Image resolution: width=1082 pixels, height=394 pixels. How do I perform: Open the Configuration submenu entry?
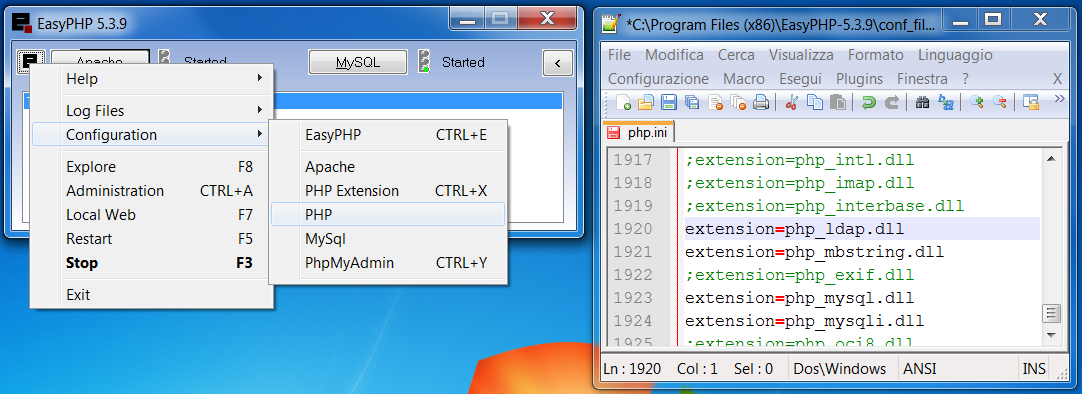click(153, 135)
